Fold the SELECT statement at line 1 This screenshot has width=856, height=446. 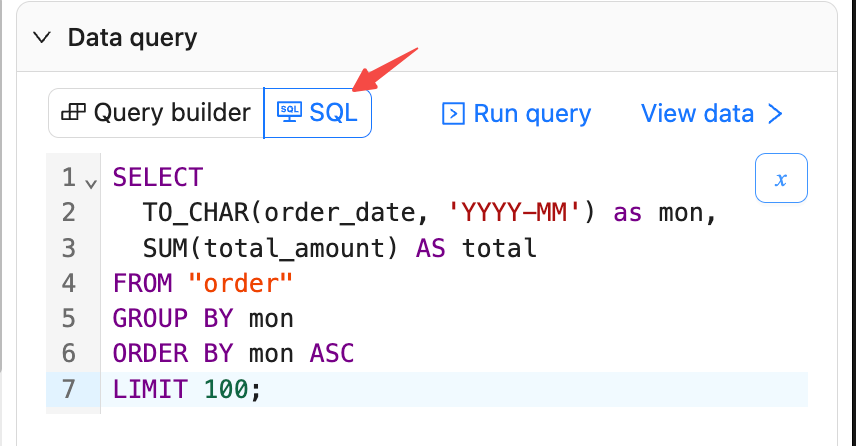(x=91, y=183)
